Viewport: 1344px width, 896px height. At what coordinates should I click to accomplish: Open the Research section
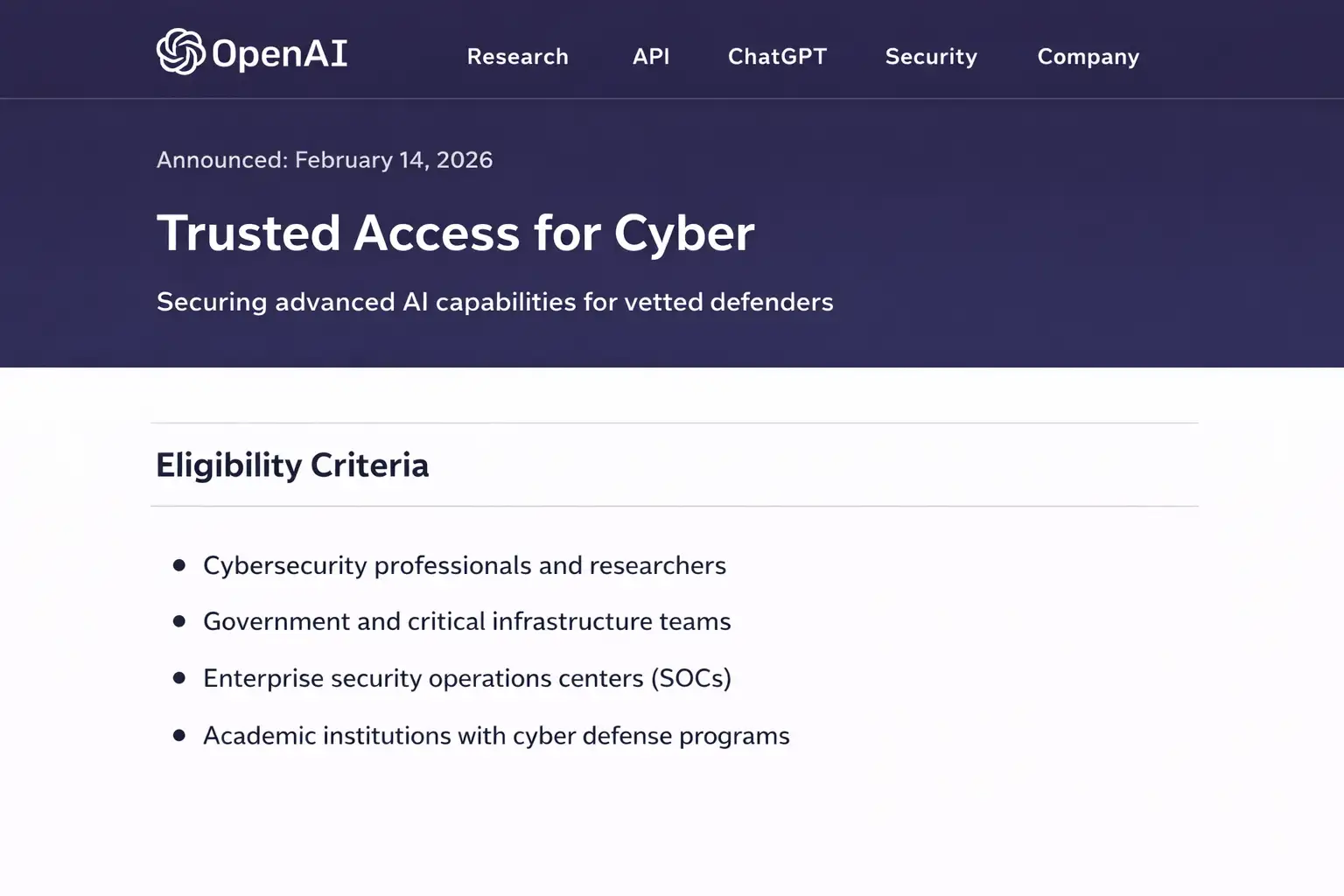pos(518,56)
